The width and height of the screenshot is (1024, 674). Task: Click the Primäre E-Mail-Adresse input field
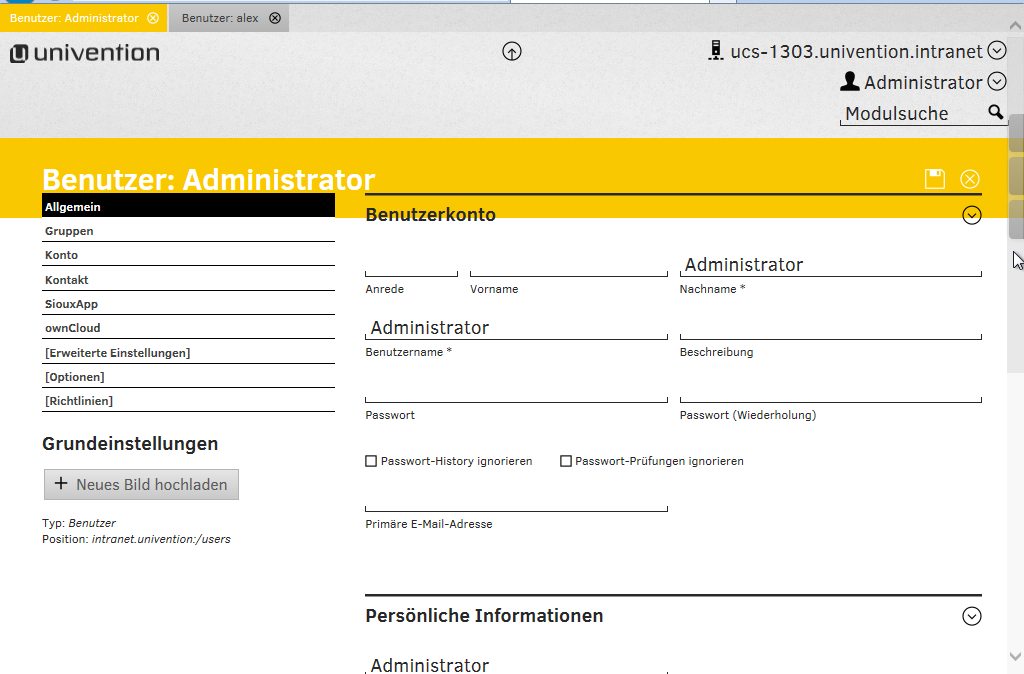[516, 500]
